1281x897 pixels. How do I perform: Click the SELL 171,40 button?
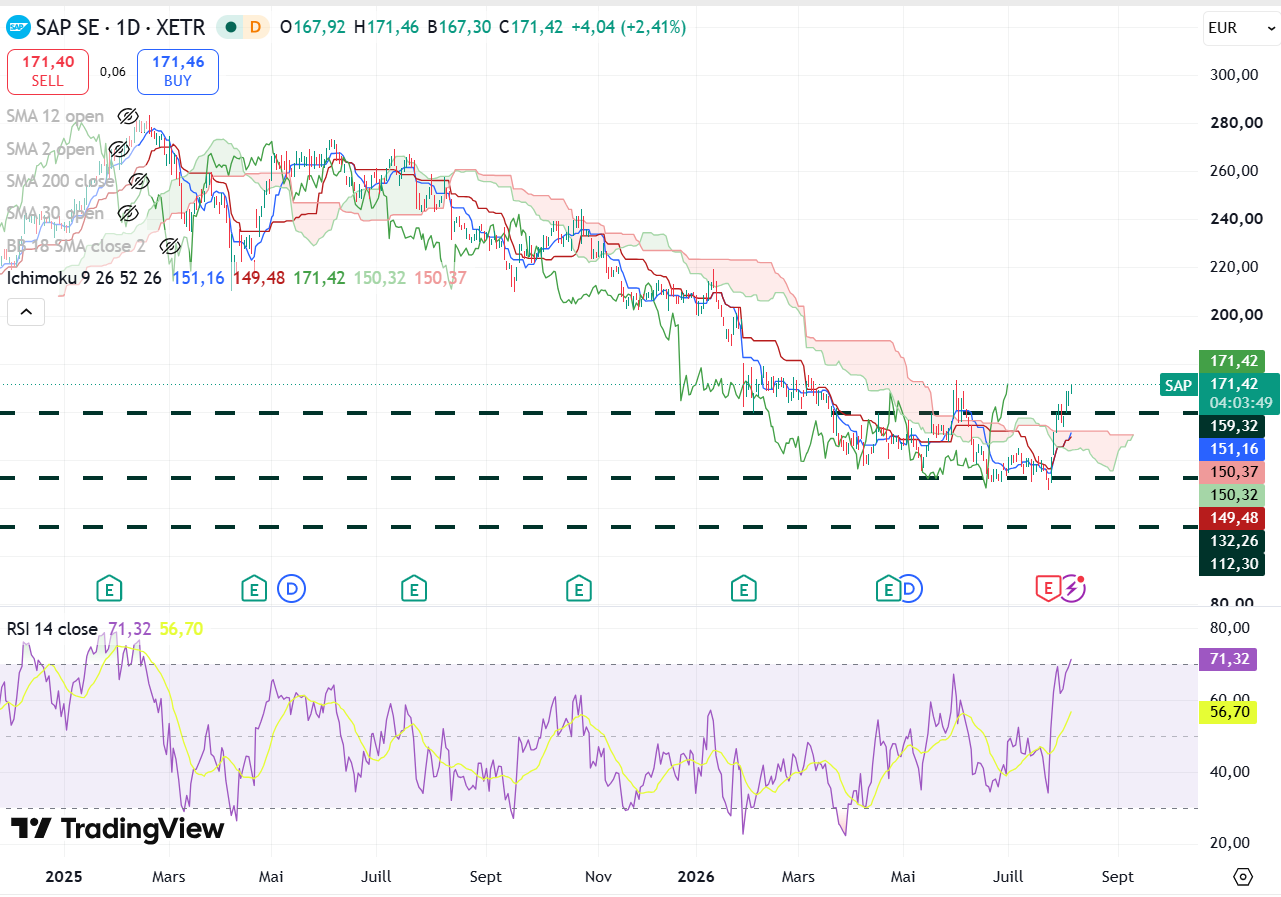point(47,71)
